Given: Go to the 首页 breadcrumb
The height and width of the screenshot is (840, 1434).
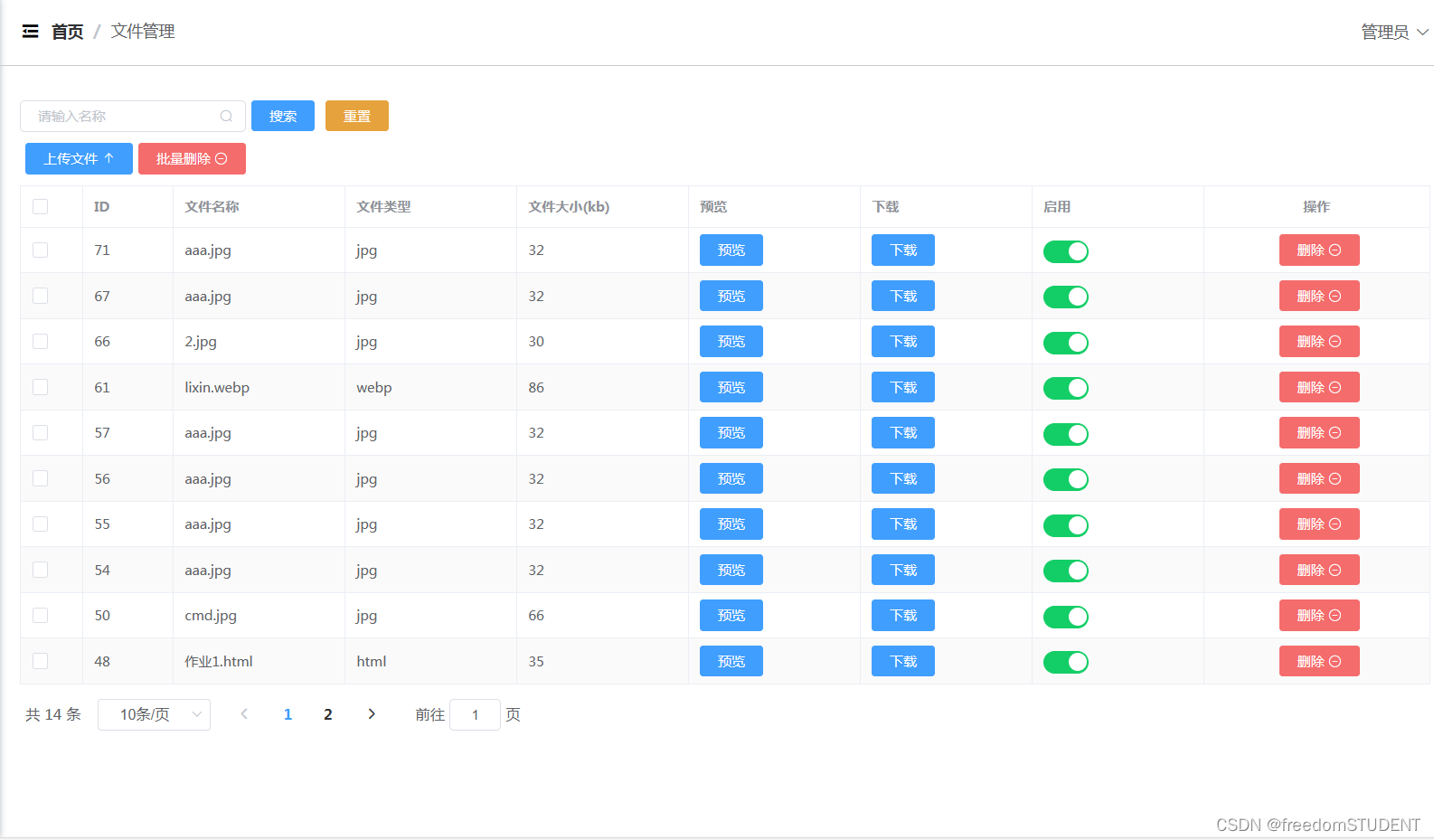Looking at the screenshot, I should [x=68, y=32].
